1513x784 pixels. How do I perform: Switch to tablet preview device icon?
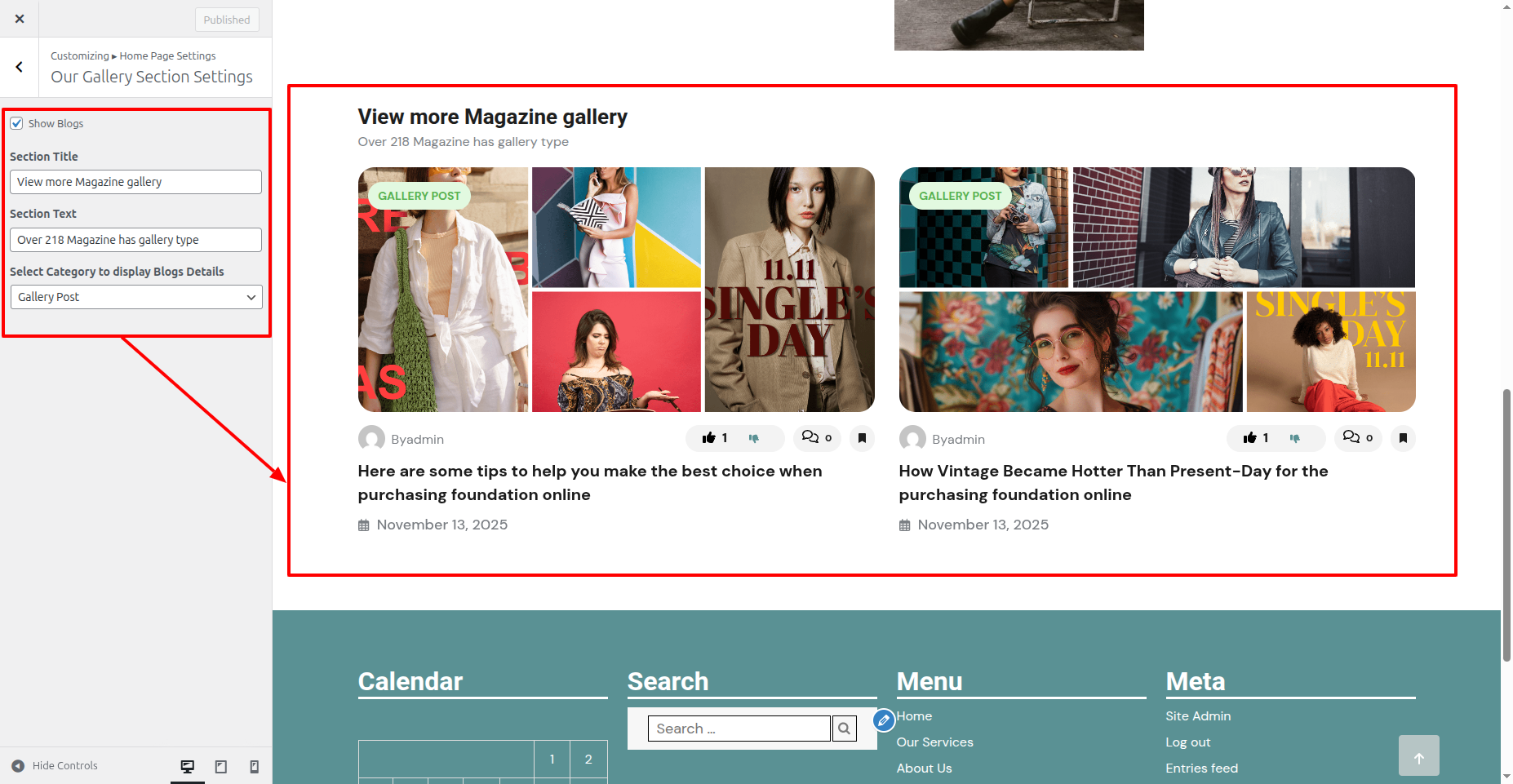[x=221, y=766]
